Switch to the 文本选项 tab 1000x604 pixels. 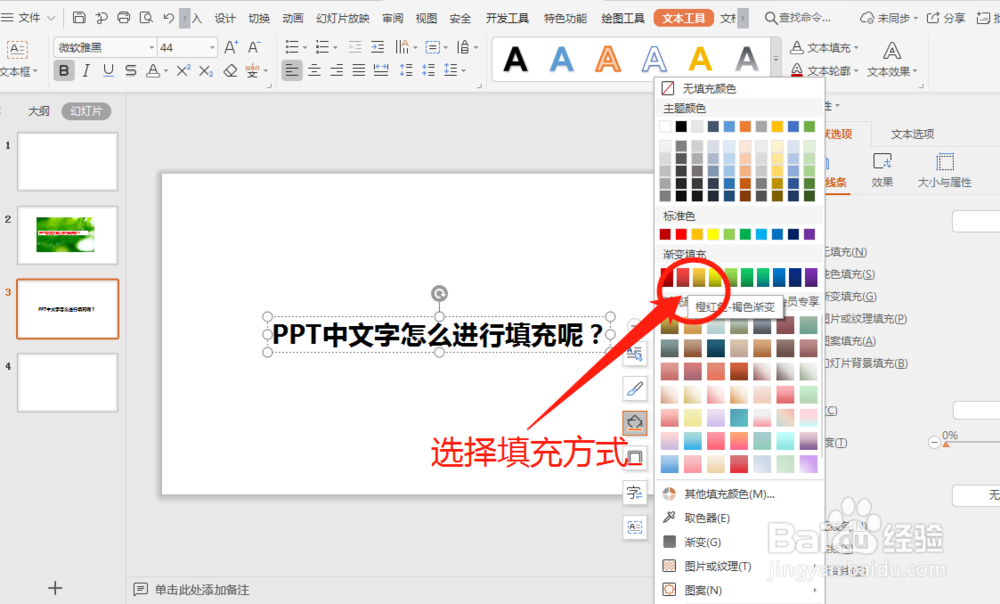tap(913, 134)
